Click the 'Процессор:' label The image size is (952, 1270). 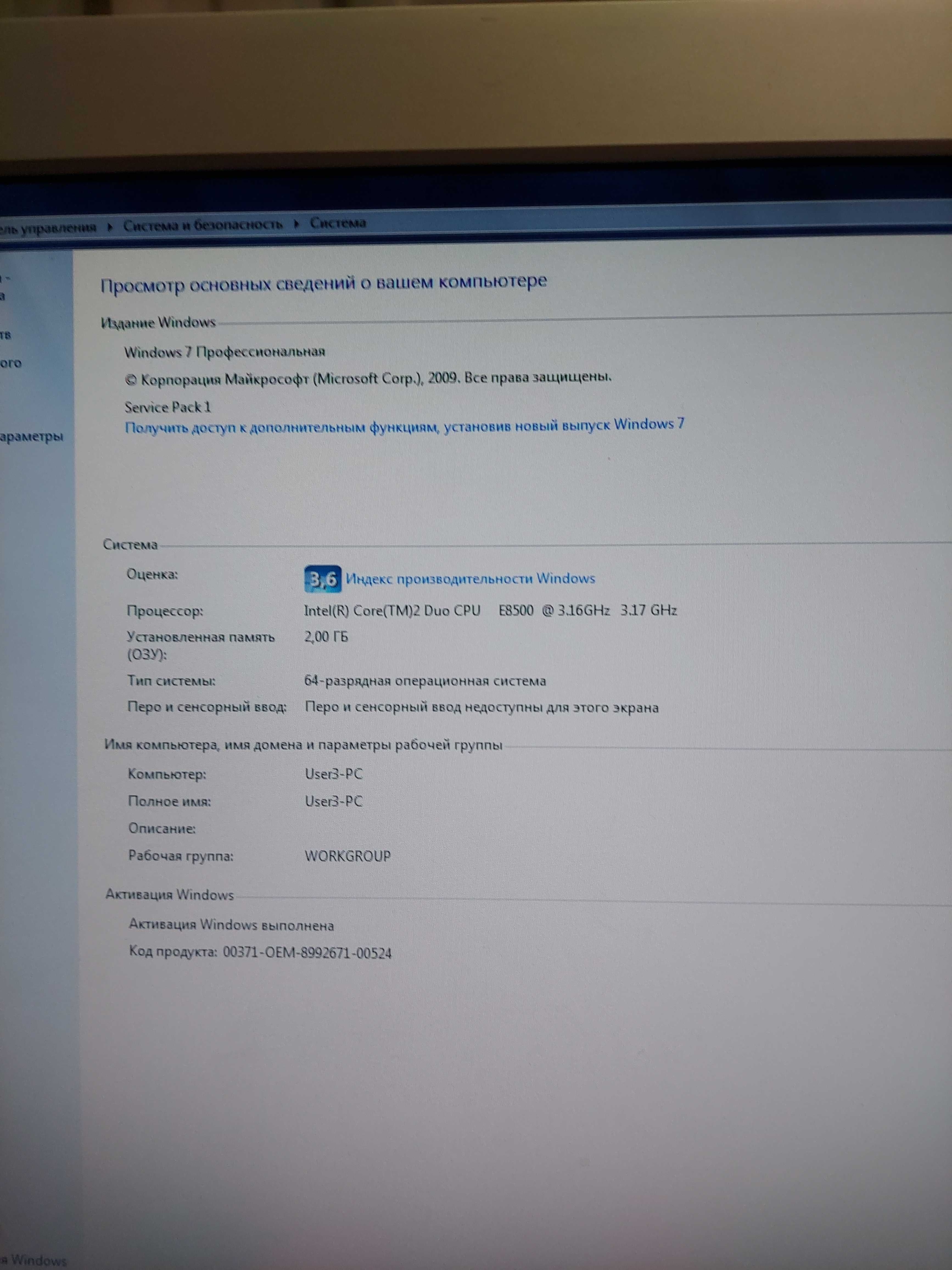[165, 611]
